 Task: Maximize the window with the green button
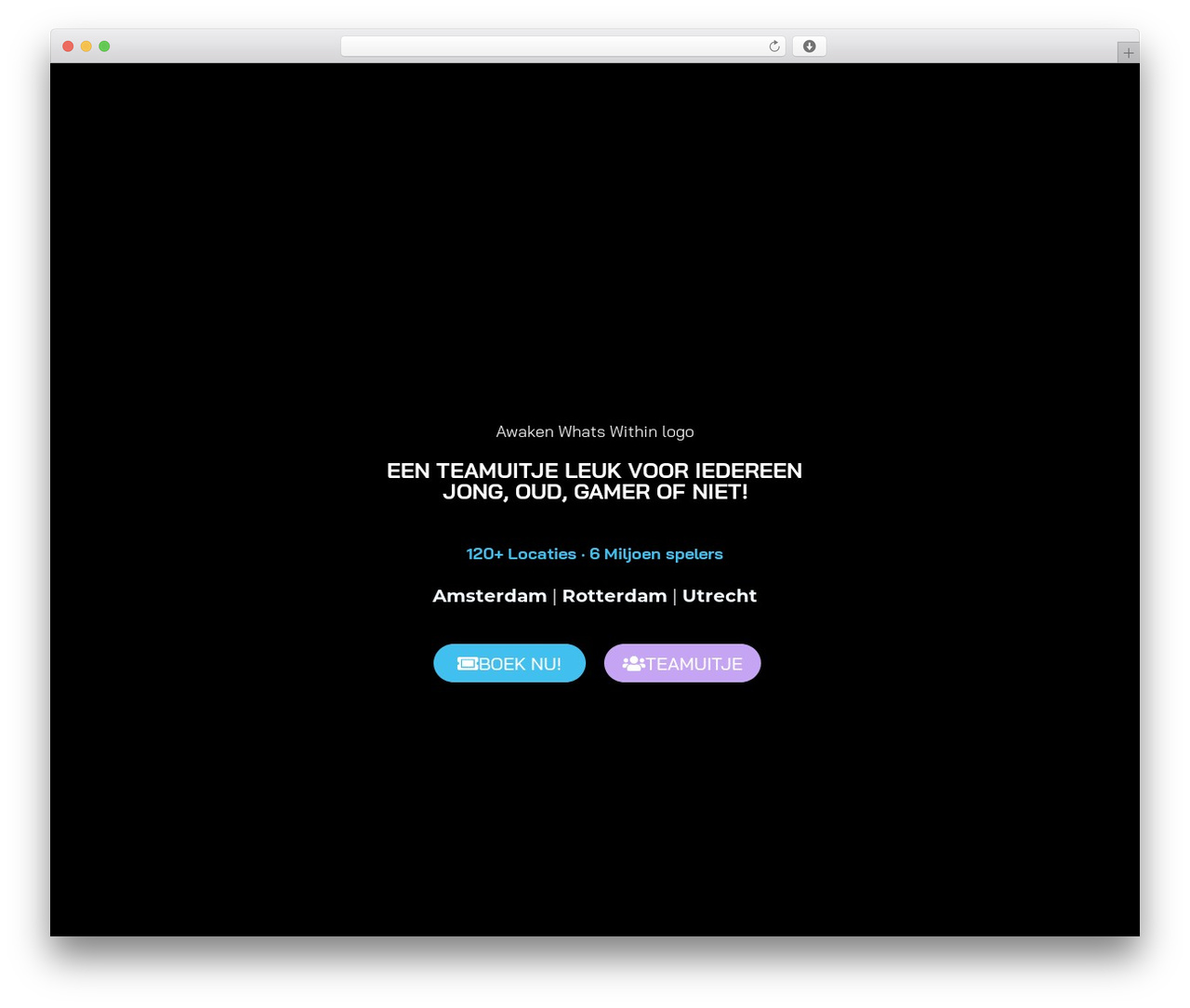point(104,46)
